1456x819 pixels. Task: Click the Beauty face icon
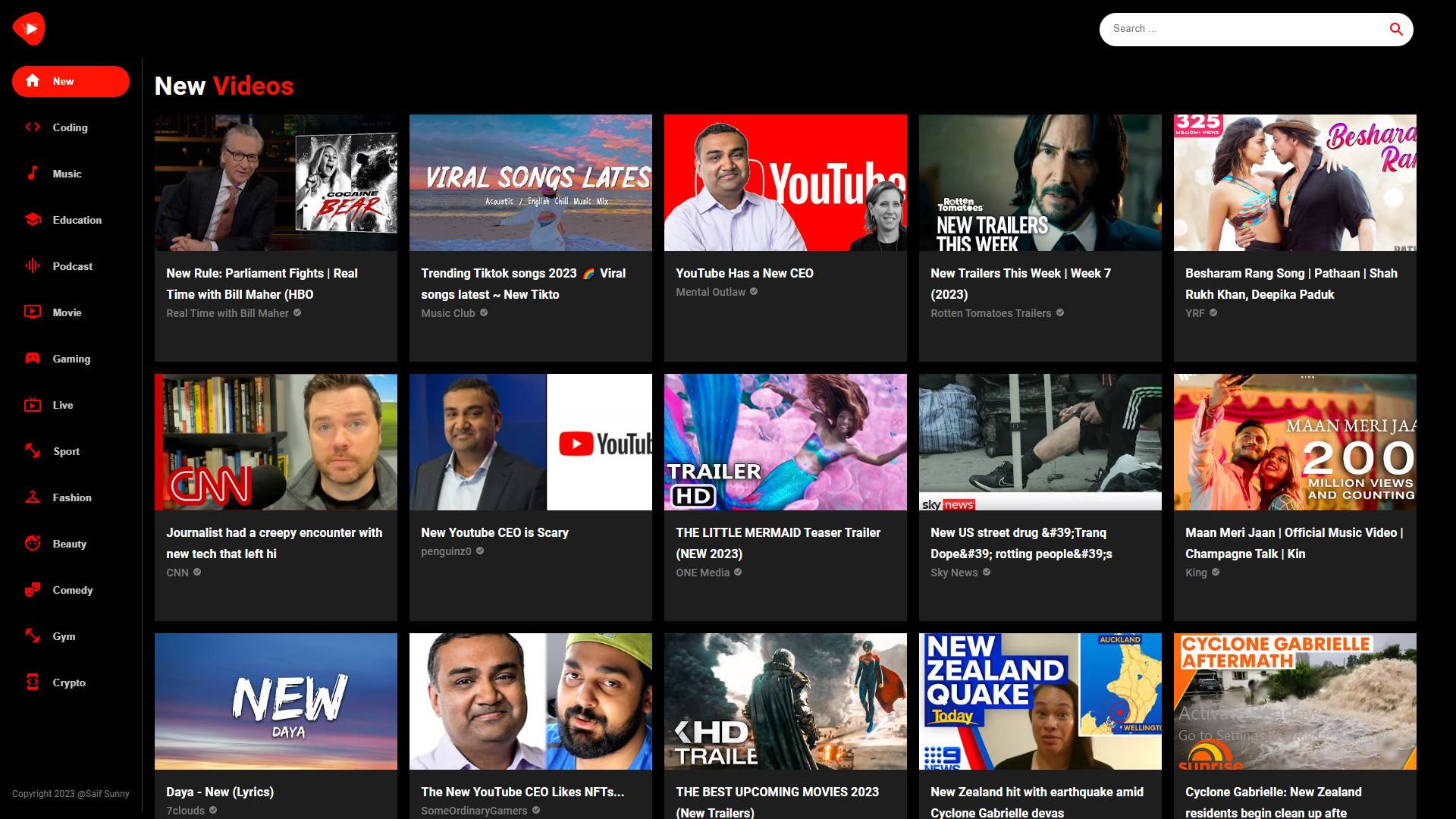tap(33, 543)
